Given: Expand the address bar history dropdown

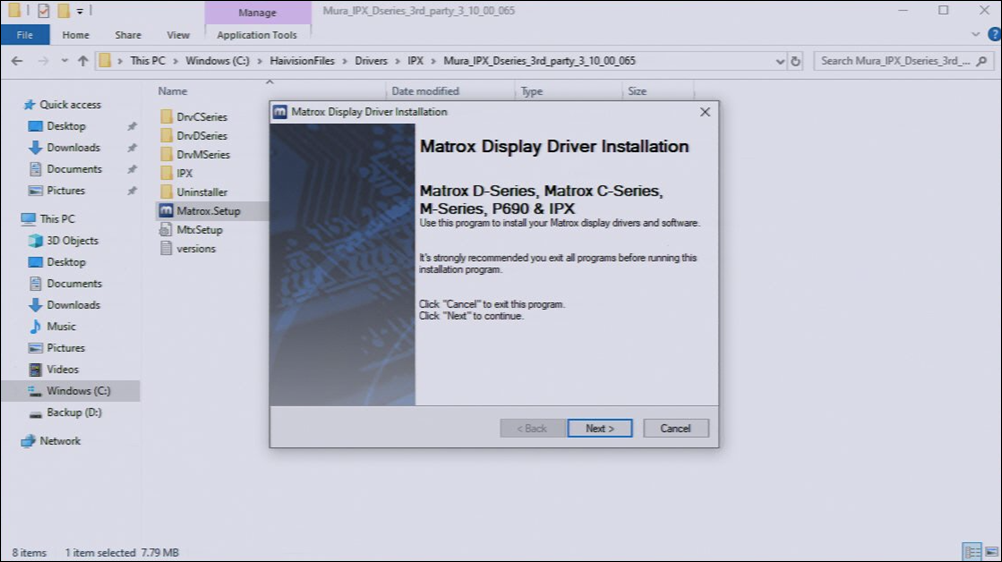Looking at the screenshot, I should (781, 61).
